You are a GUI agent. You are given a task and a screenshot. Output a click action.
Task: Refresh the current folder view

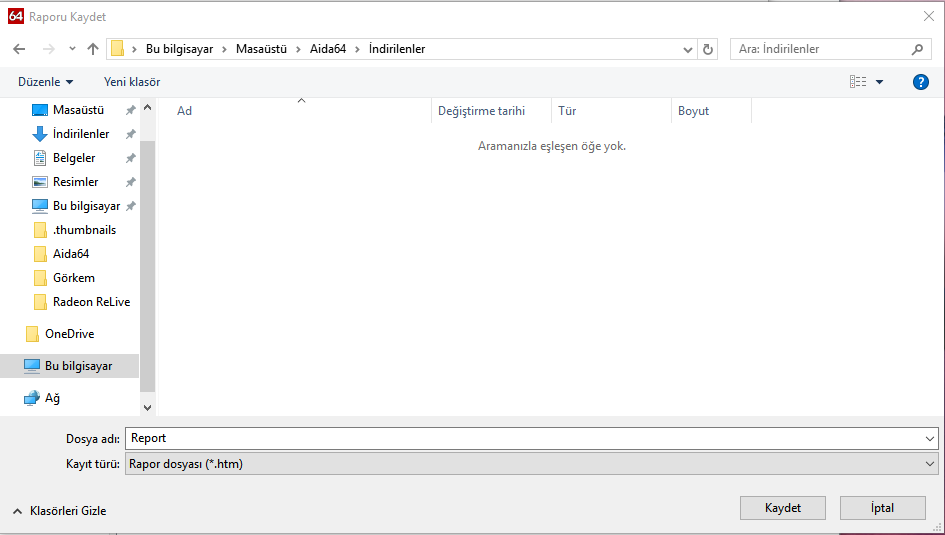[708, 49]
